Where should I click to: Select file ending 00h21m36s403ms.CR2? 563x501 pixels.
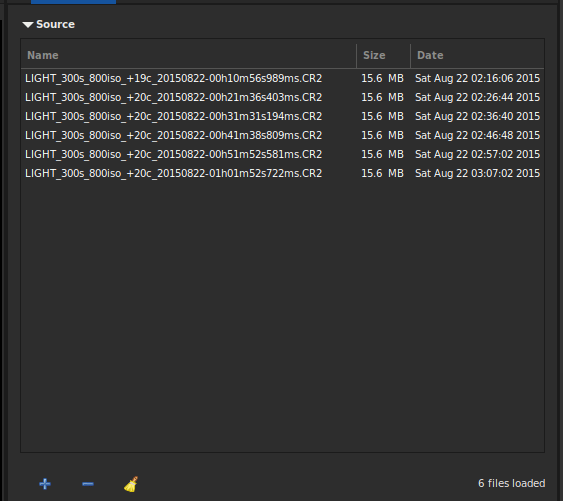pyautogui.click(x=173, y=97)
